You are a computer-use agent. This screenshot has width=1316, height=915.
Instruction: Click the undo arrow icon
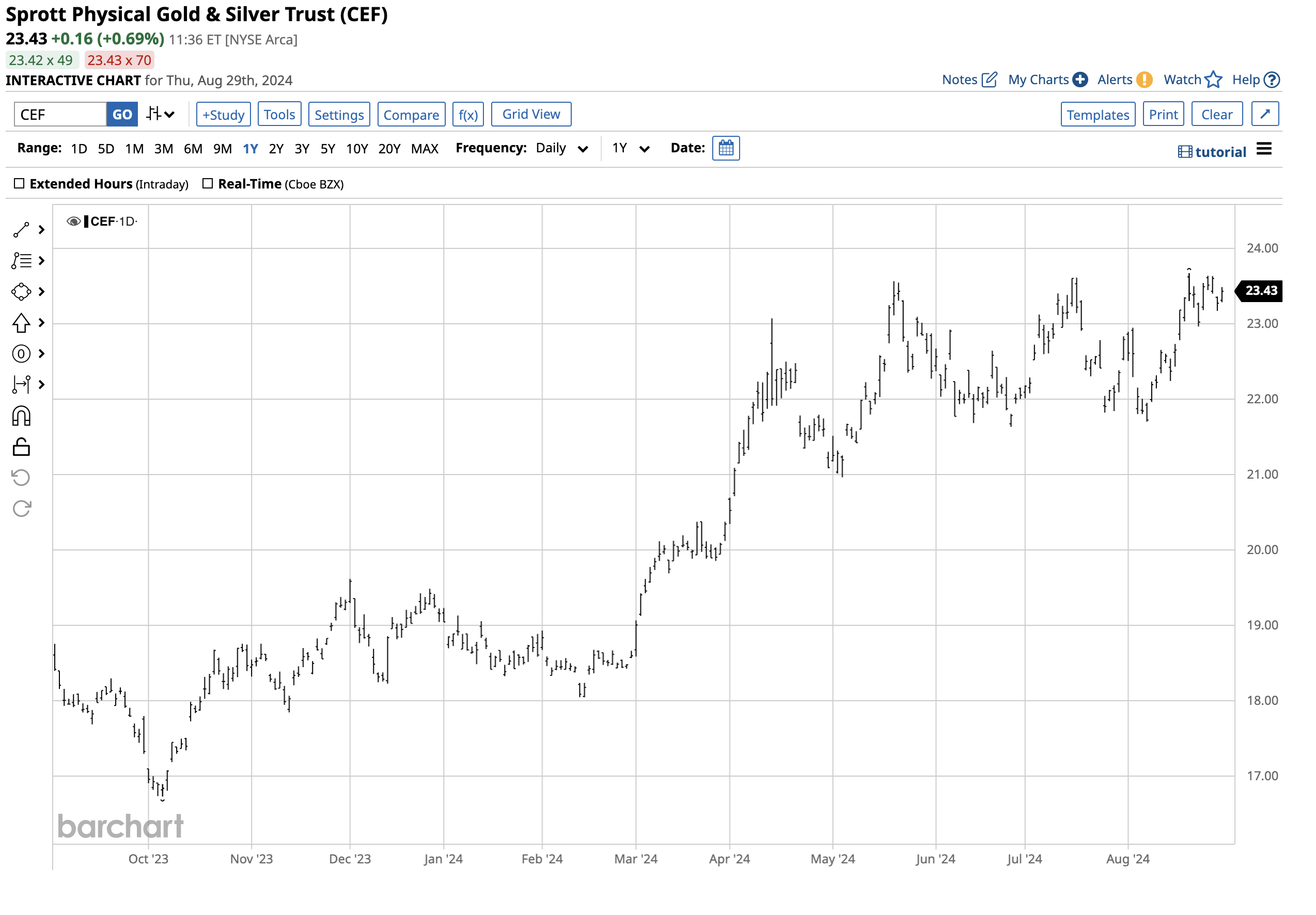(x=21, y=477)
